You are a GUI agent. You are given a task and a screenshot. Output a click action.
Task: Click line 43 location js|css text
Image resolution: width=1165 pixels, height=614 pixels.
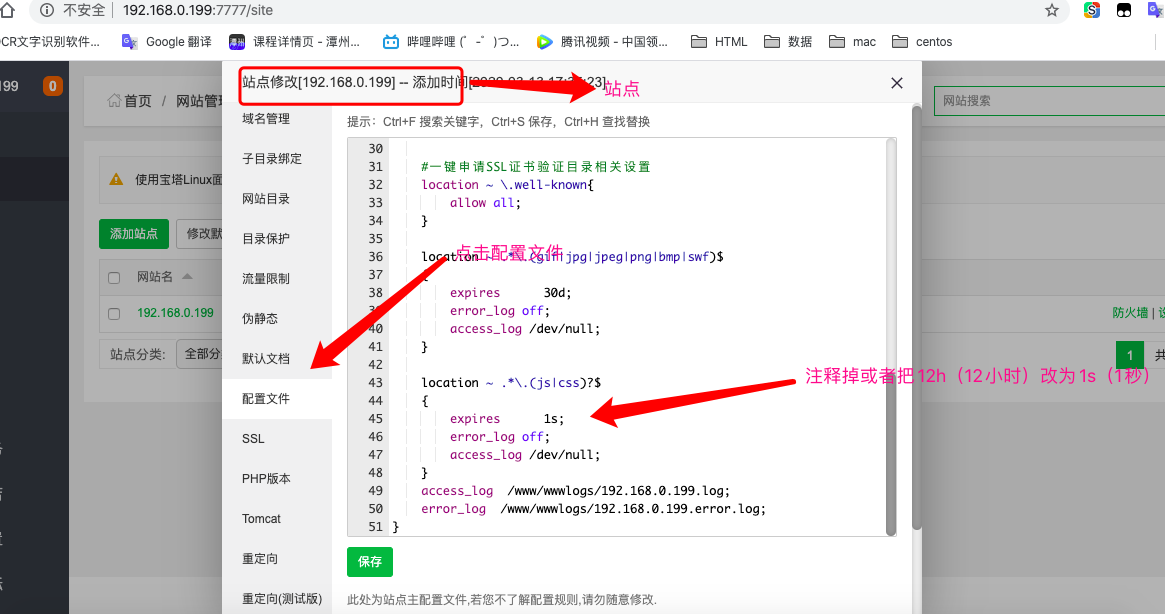coord(511,383)
